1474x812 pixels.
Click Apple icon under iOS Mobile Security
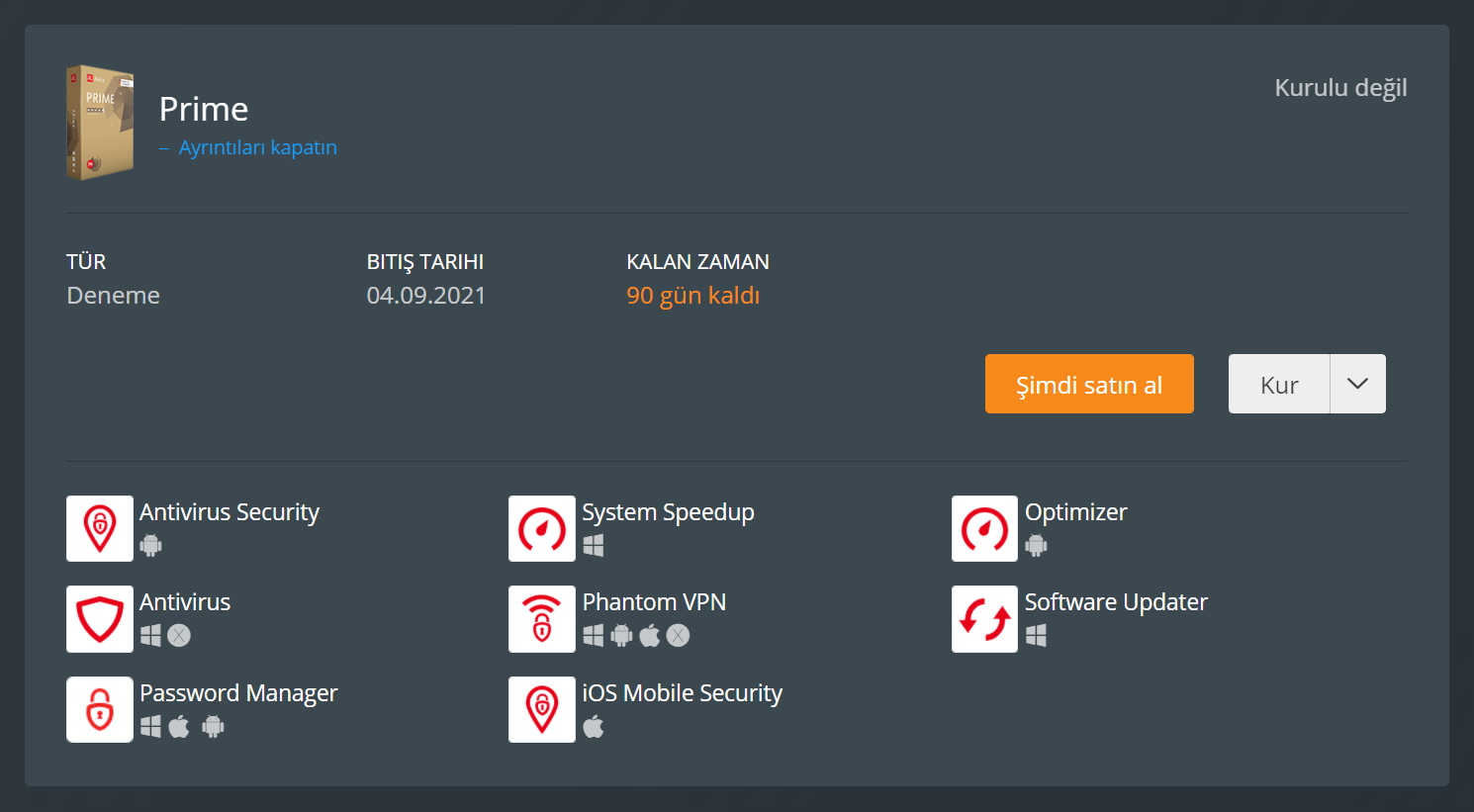click(x=594, y=726)
